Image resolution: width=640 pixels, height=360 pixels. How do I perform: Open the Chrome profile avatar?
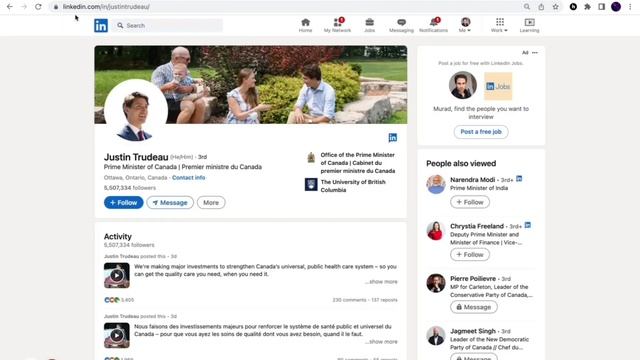pos(616,7)
